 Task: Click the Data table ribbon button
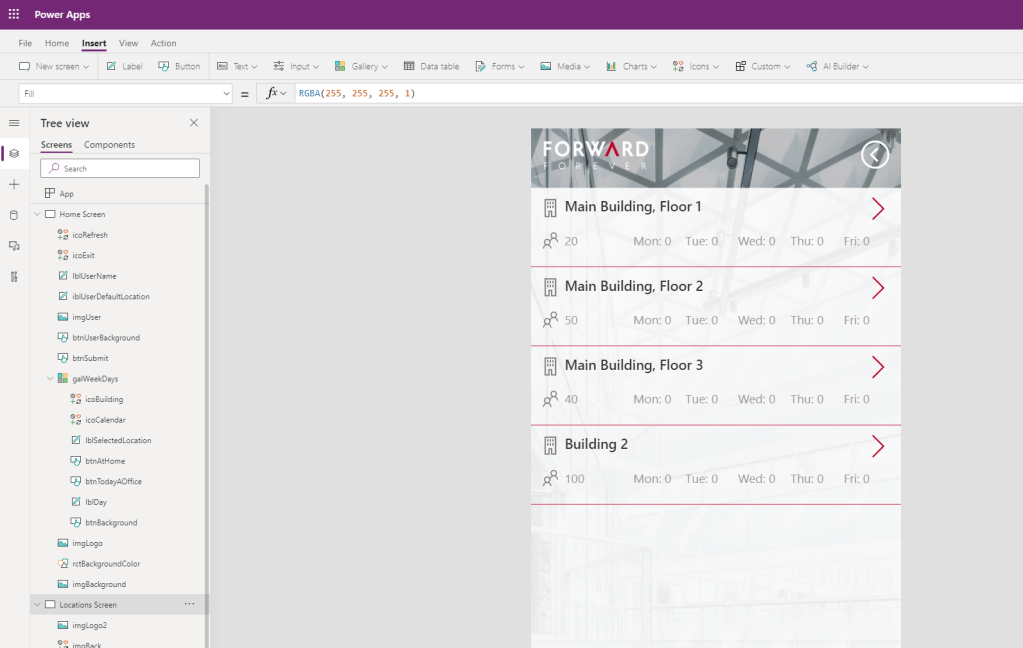point(431,67)
